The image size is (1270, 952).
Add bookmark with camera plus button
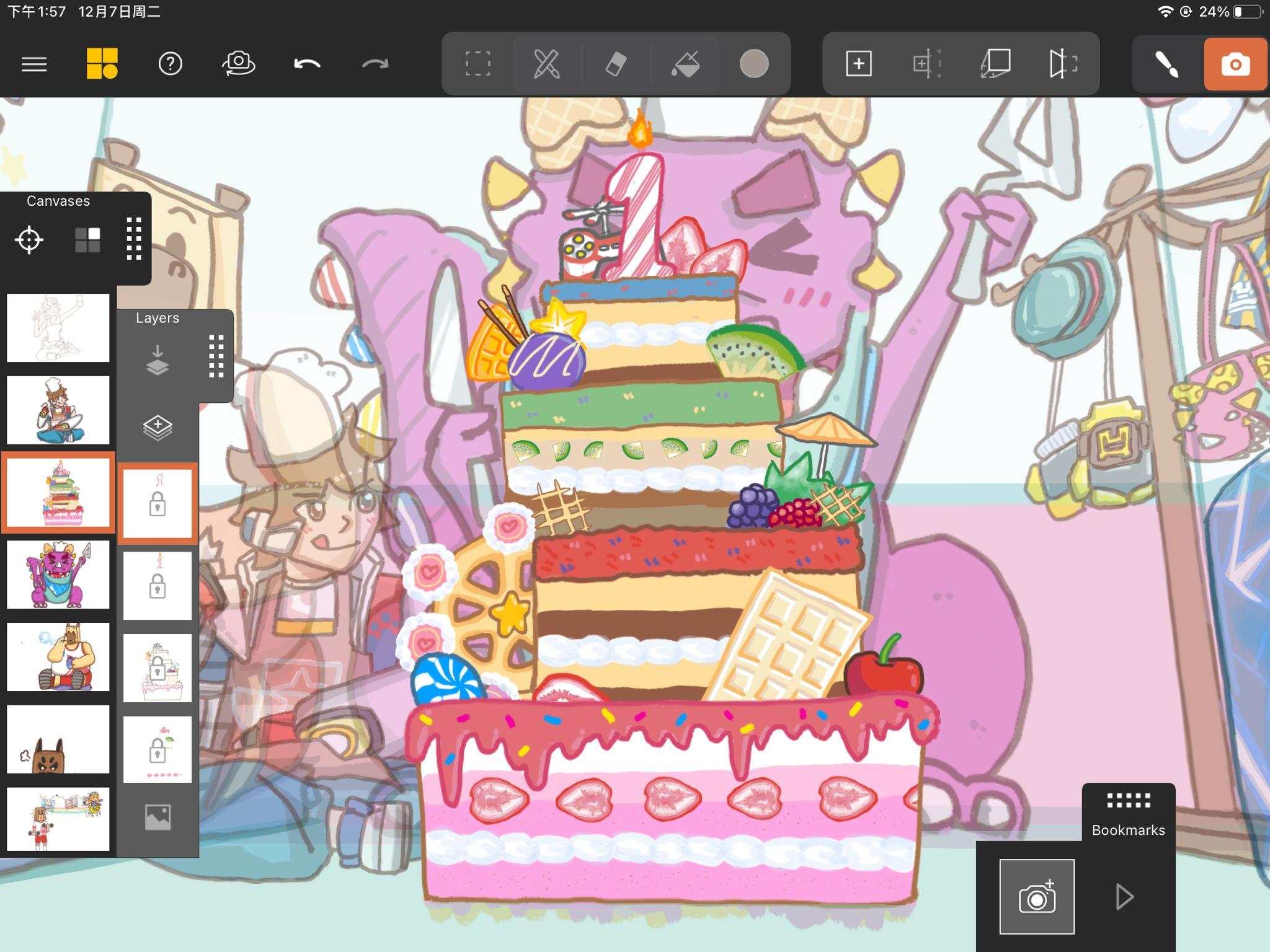[1036, 896]
